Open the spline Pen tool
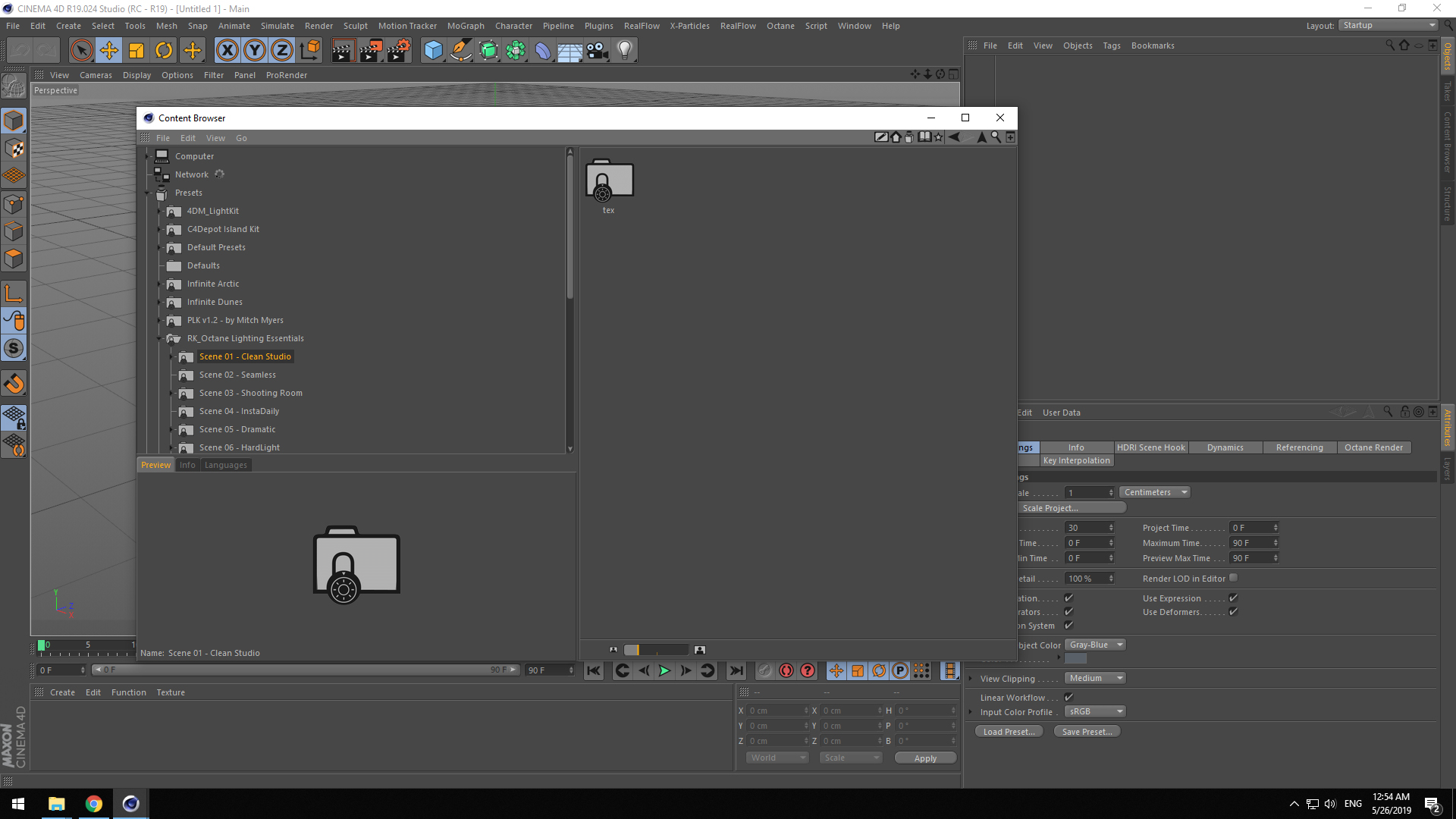 [460, 51]
